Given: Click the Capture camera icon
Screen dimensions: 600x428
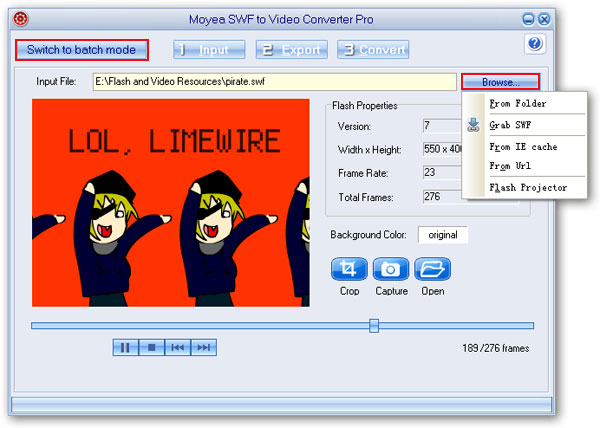Looking at the screenshot, I should 391,269.
